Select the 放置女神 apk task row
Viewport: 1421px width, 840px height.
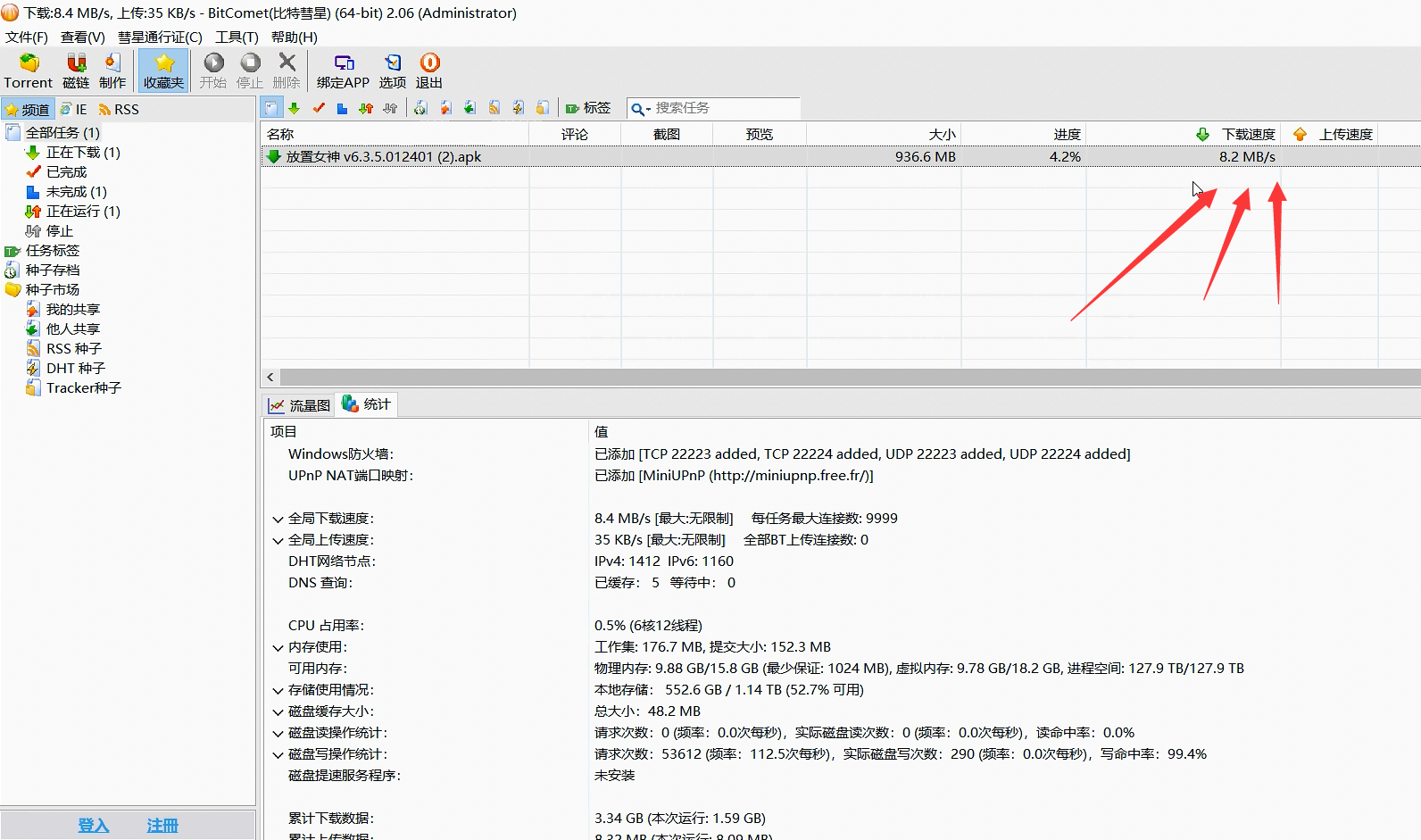pos(840,157)
